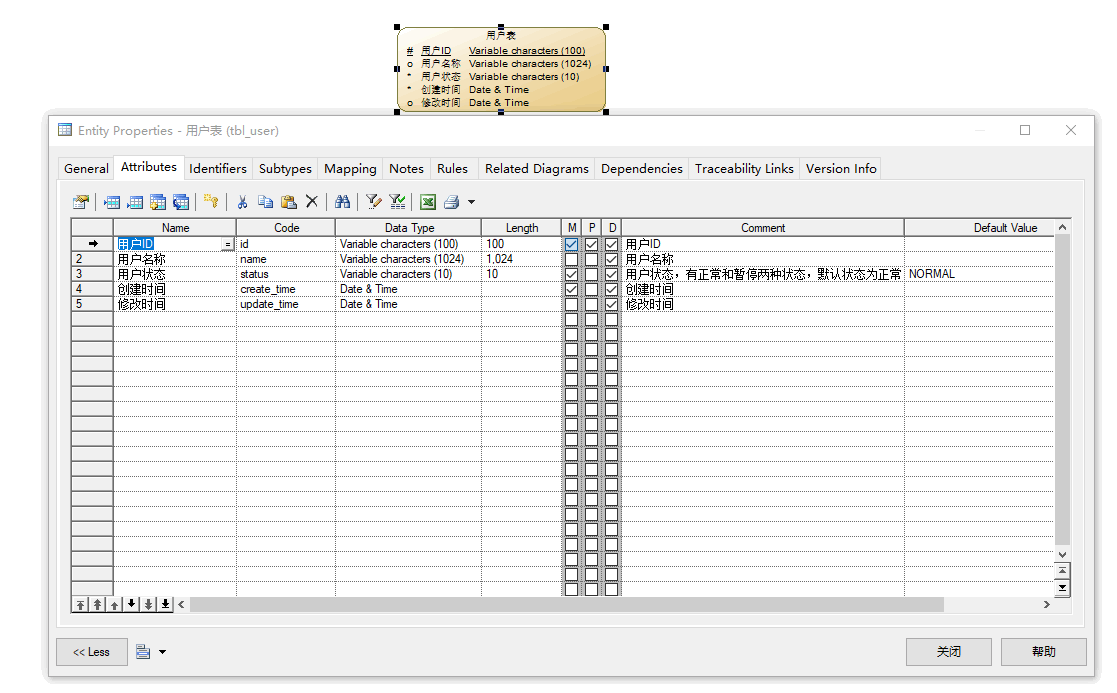Click the 帮助 button
The height and width of the screenshot is (693, 1117).
click(x=1044, y=652)
